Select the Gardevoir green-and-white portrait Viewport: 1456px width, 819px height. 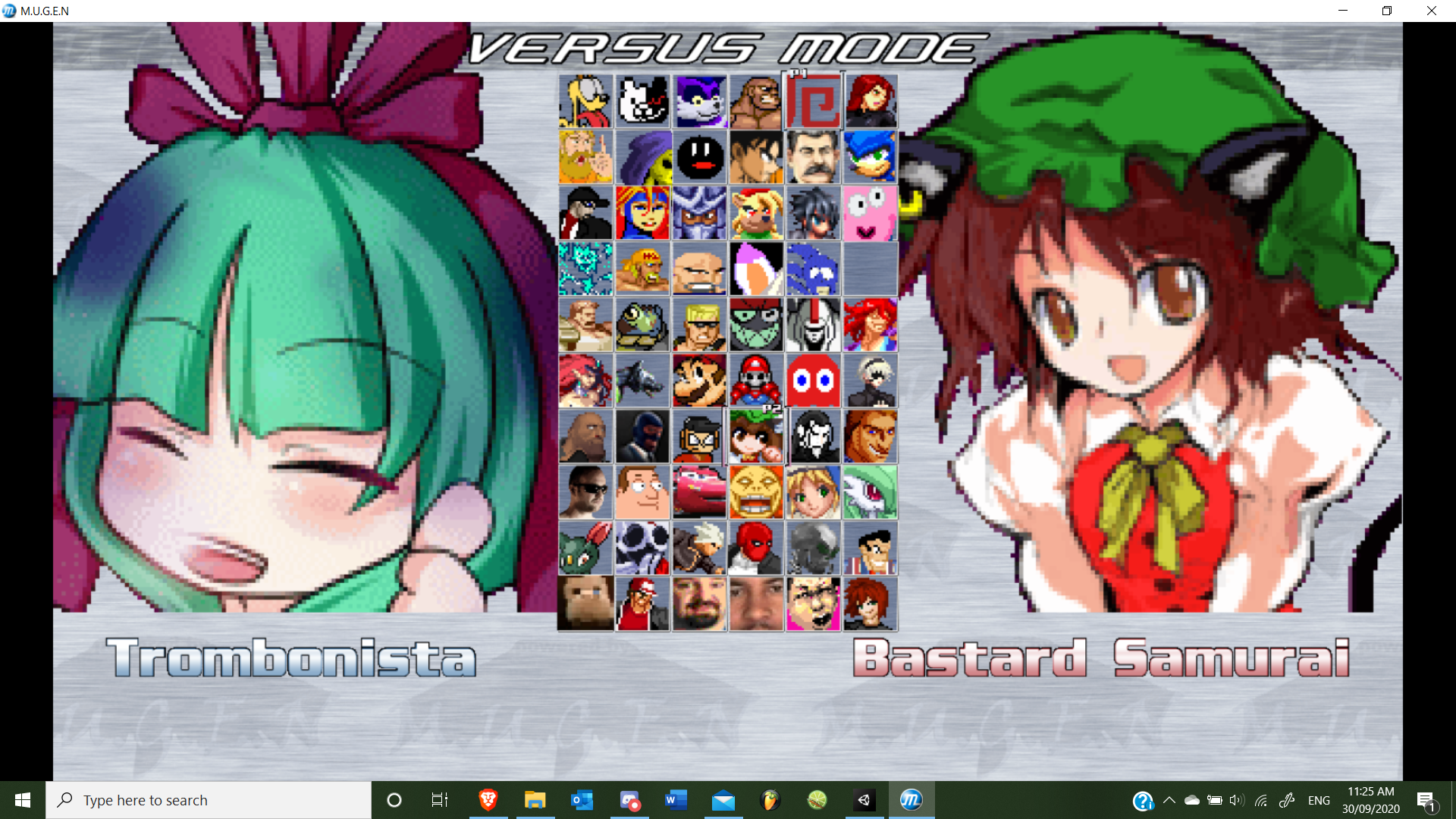point(870,493)
